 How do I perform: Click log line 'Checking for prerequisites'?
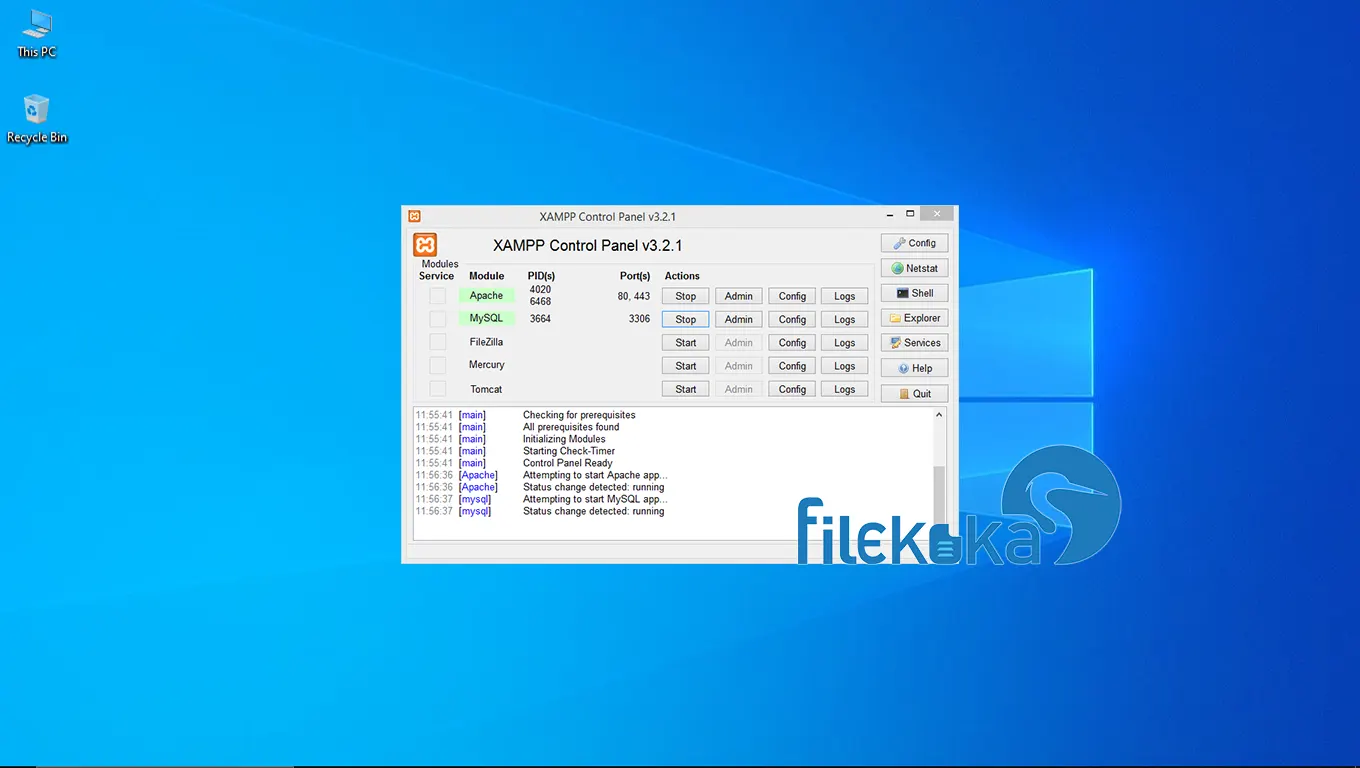pyautogui.click(x=579, y=415)
